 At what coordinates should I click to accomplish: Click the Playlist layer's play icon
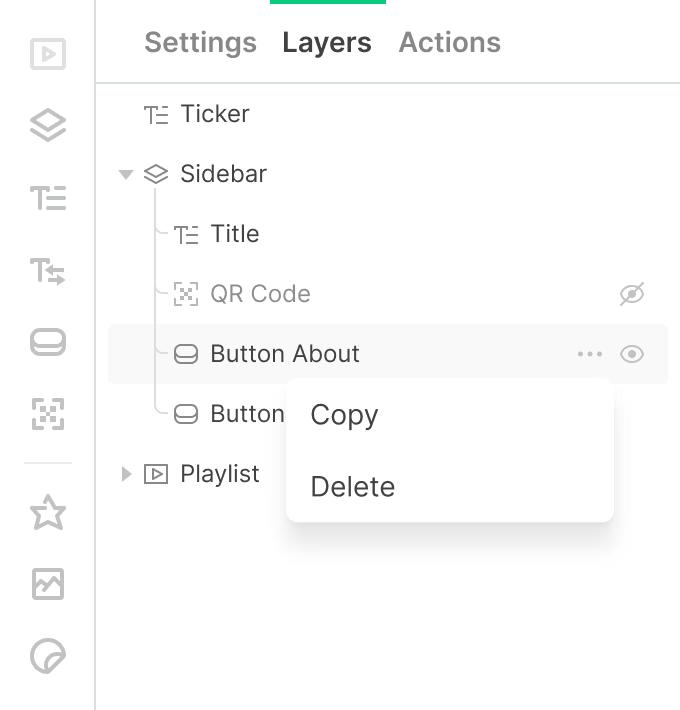(x=156, y=474)
